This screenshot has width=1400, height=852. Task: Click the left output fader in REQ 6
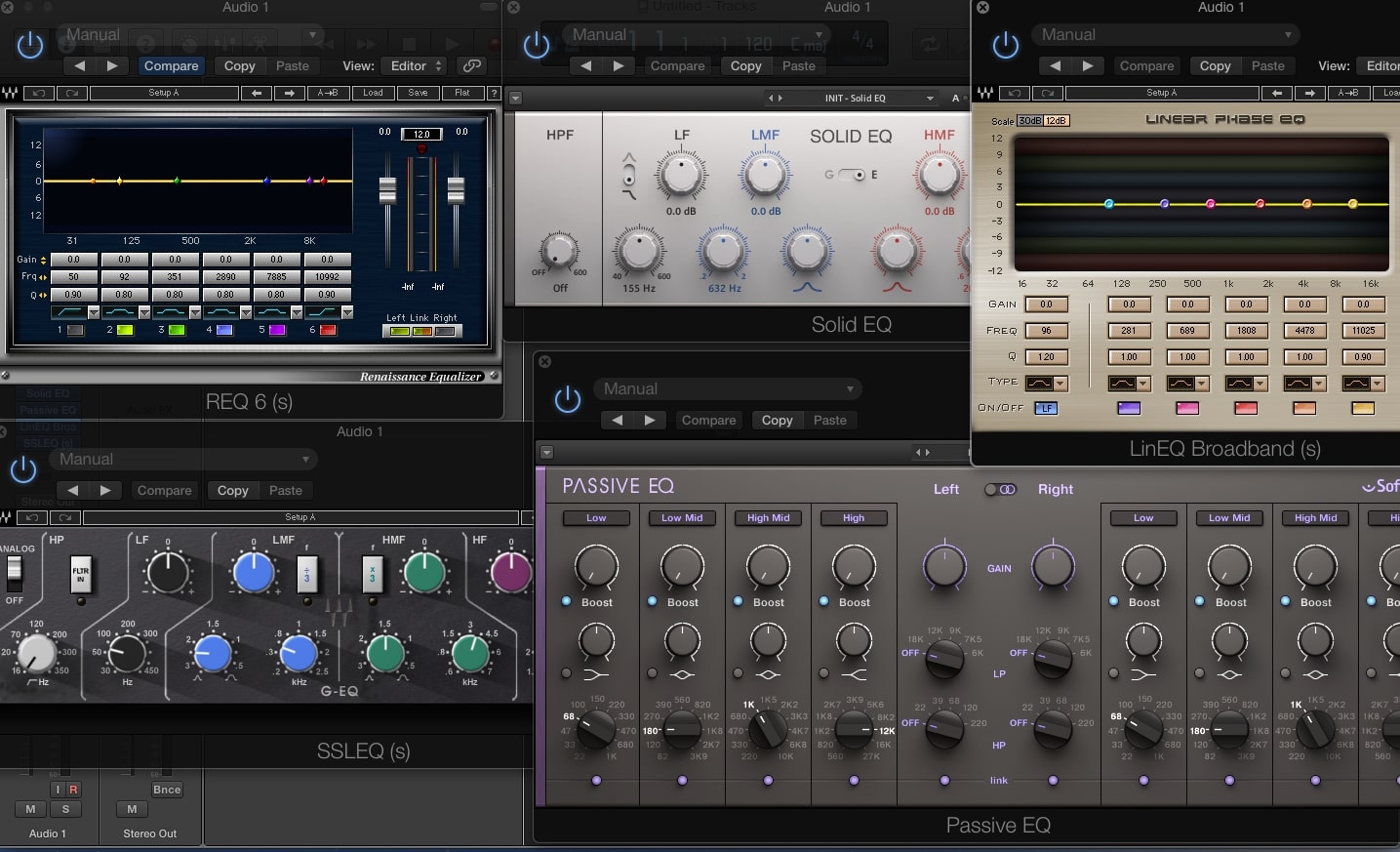coord(387,189)
